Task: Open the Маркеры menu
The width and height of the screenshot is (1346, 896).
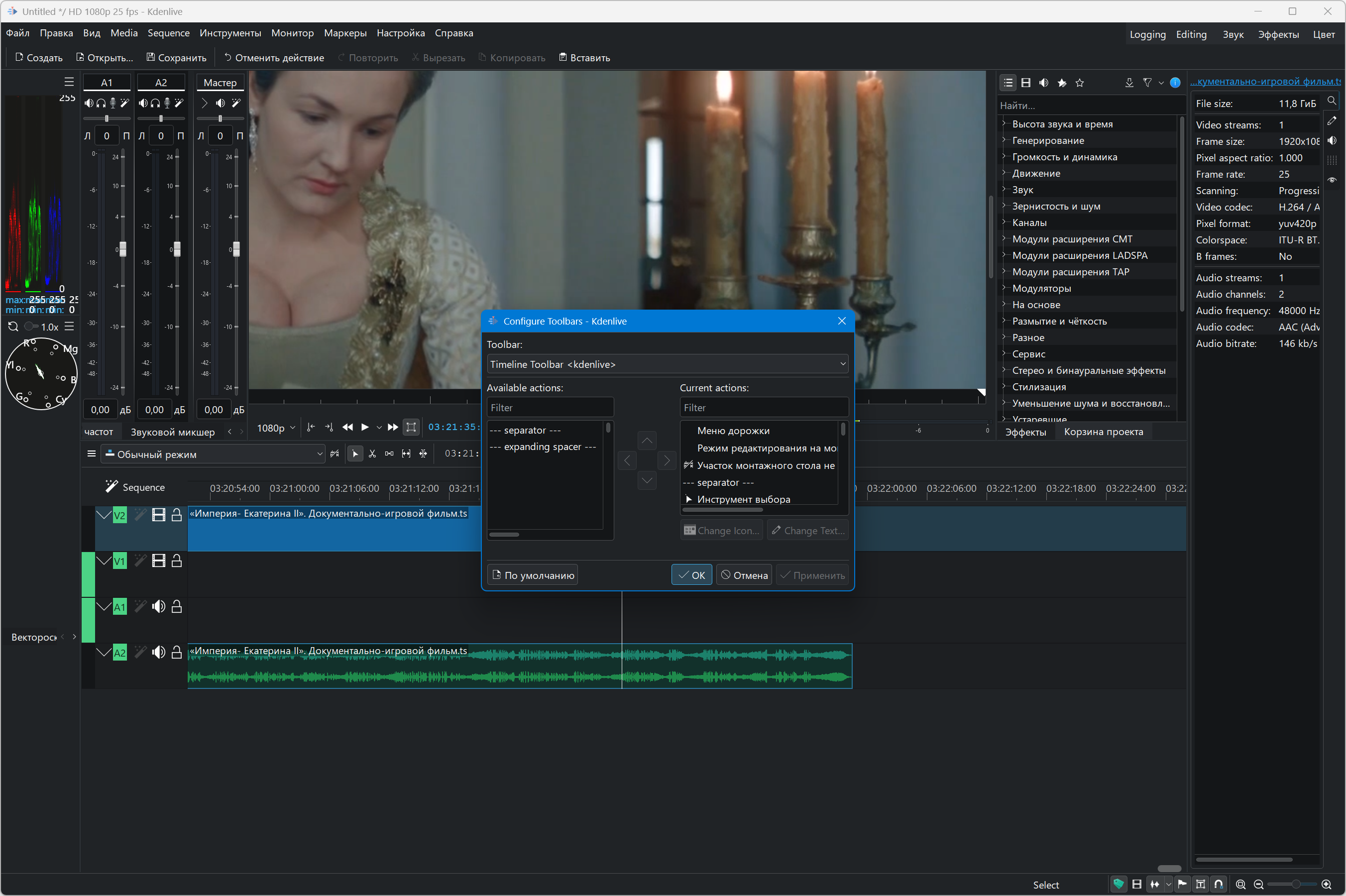Action: (345, 33)
